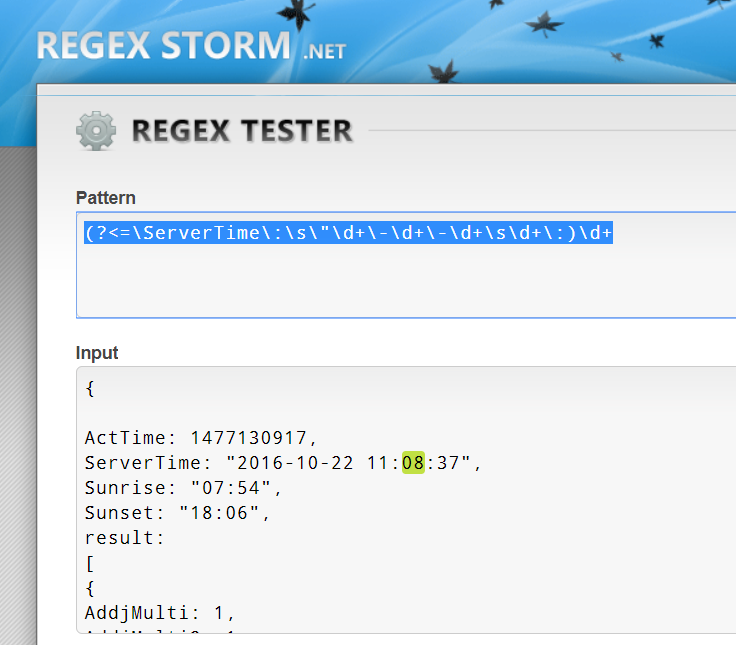Click the first opening curly brace in input

90,389
